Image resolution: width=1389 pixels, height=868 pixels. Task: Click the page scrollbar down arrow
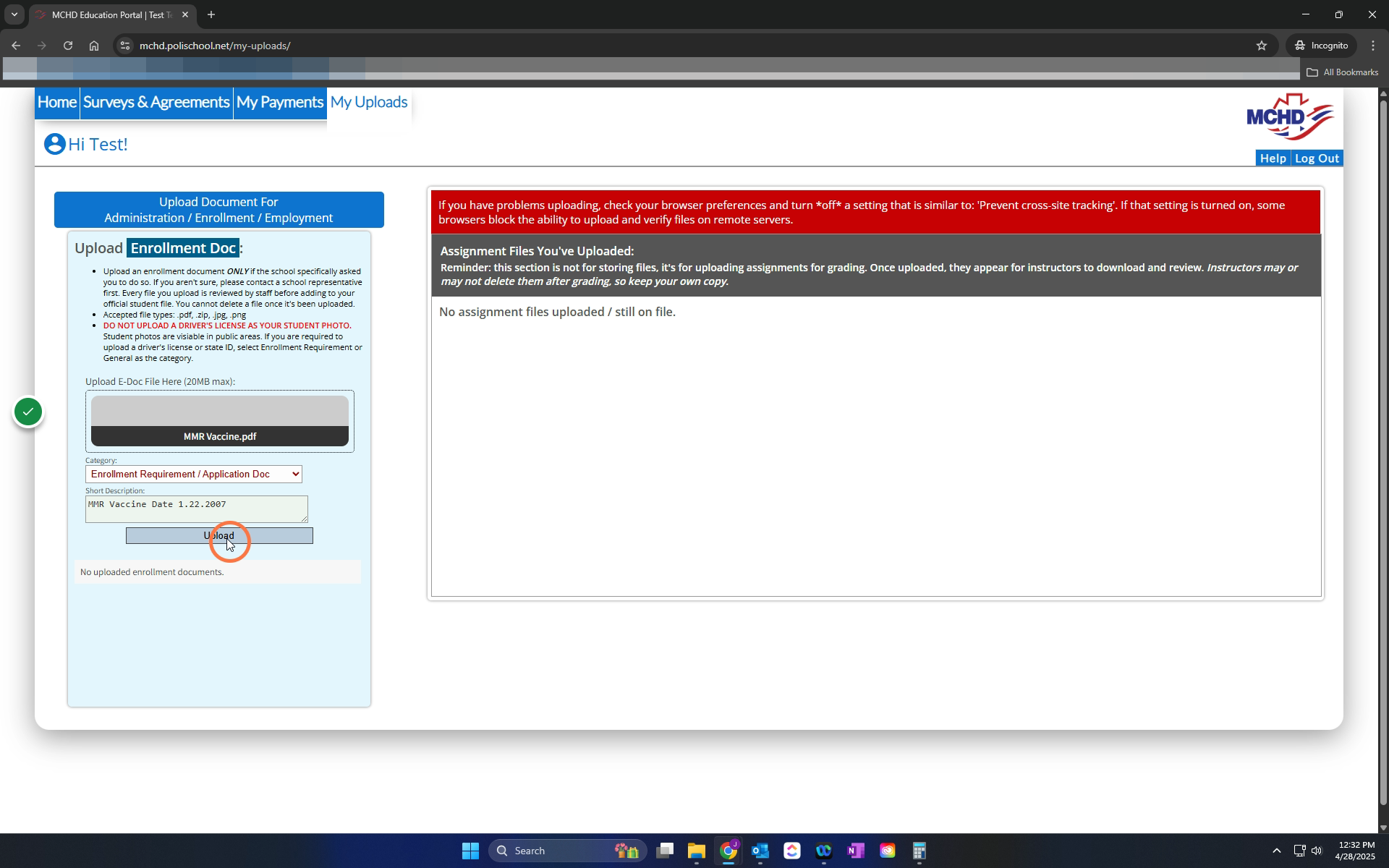click(x=1383, y=827)
